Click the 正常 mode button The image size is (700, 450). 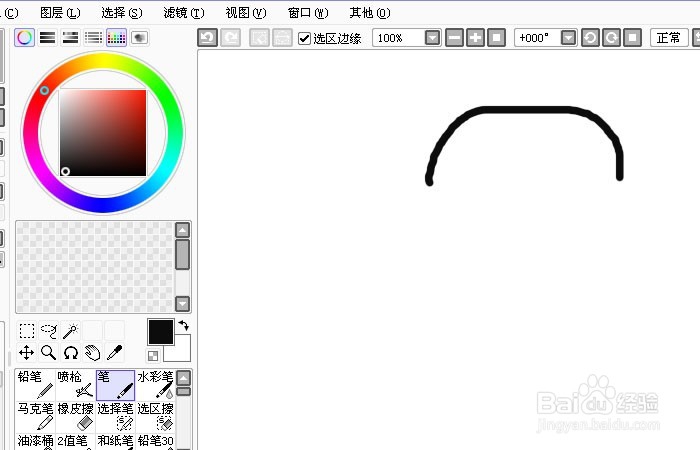click(x=669, y=38)
